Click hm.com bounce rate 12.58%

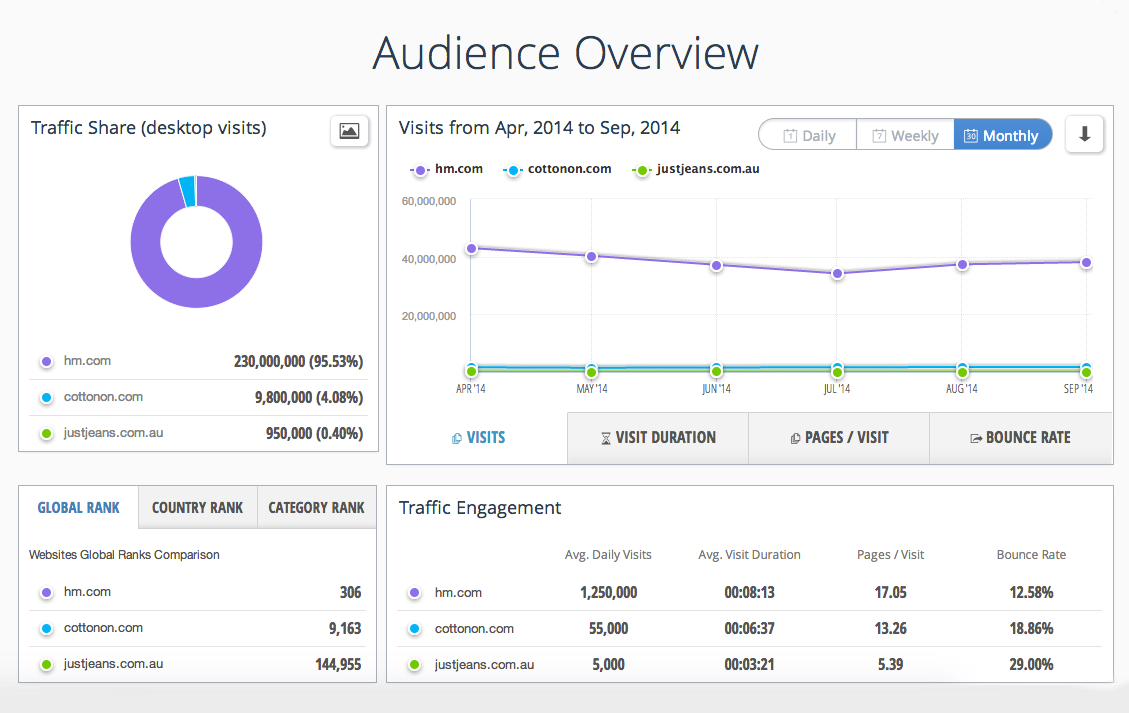pos(1031,593)
